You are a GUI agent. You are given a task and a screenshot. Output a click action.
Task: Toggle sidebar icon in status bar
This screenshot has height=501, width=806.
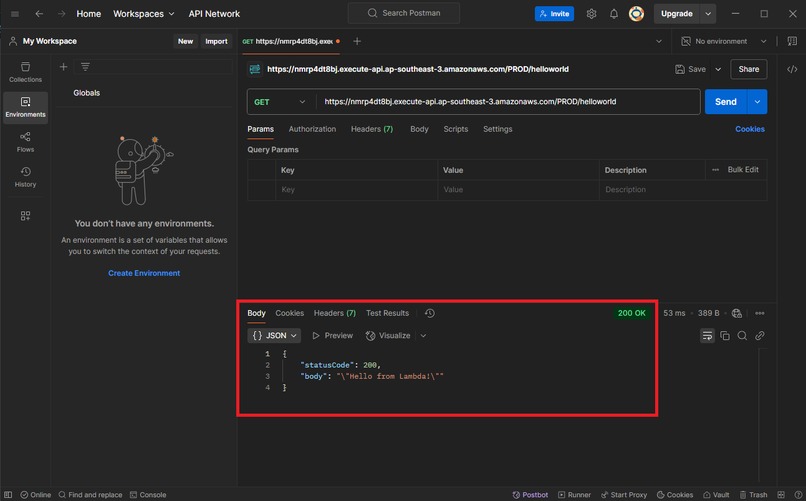pyautogui.click(x=8, y=495)
